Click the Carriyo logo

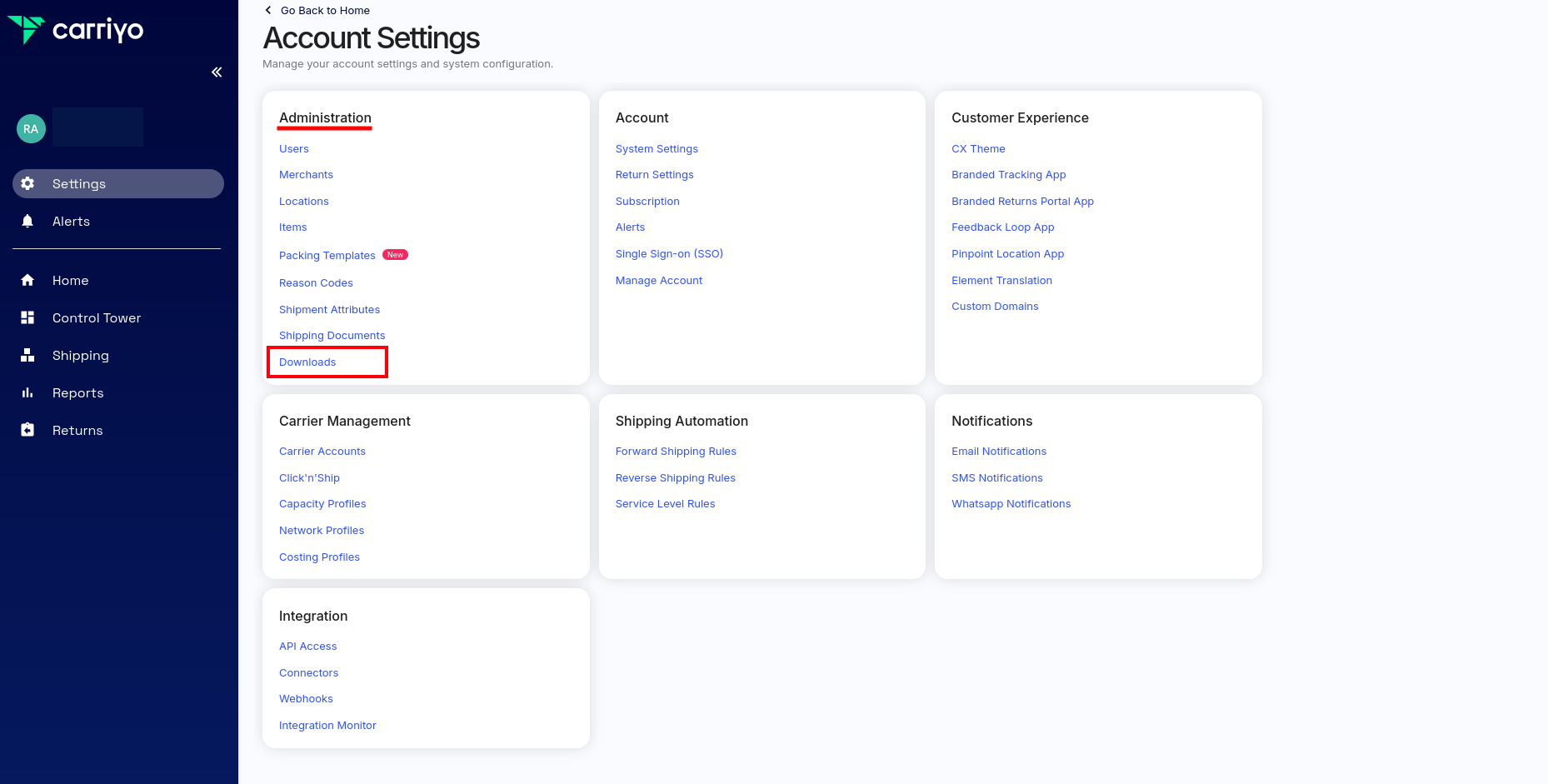(x=75, y=30)
